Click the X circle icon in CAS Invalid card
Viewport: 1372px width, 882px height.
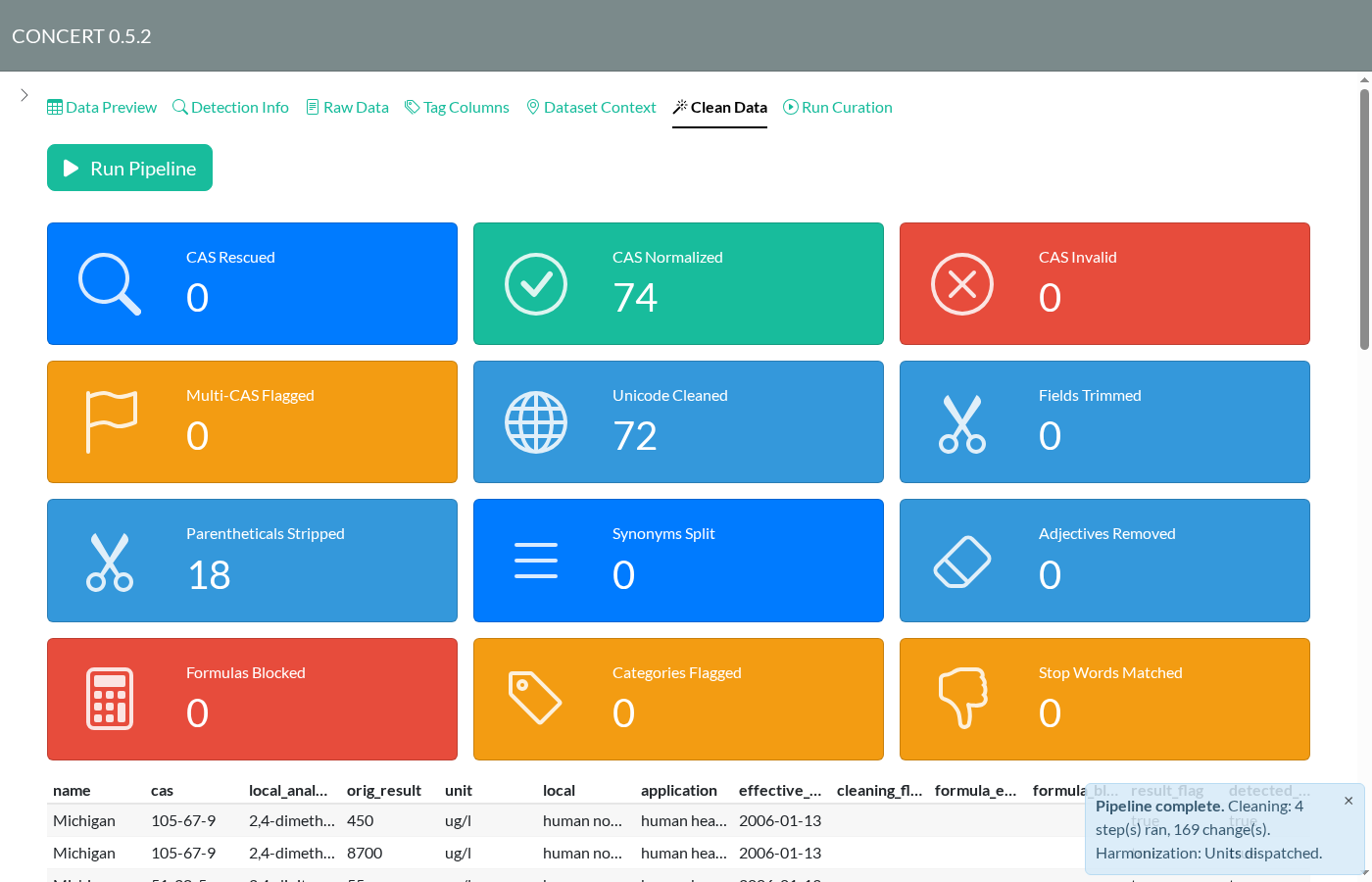[962, 284]
